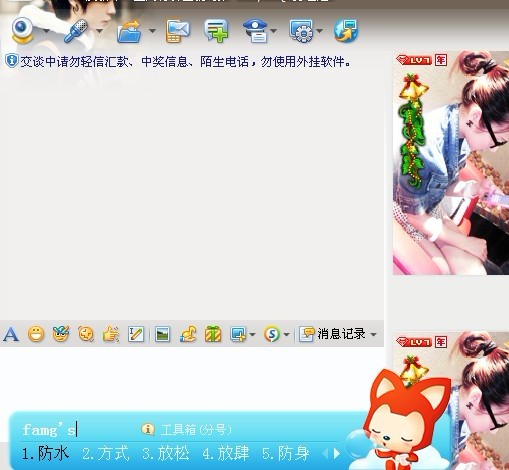Expand remote assistance app dropdown arrow
The width and height of the screenshot is (509, 470).
click(x=320, y=31)
